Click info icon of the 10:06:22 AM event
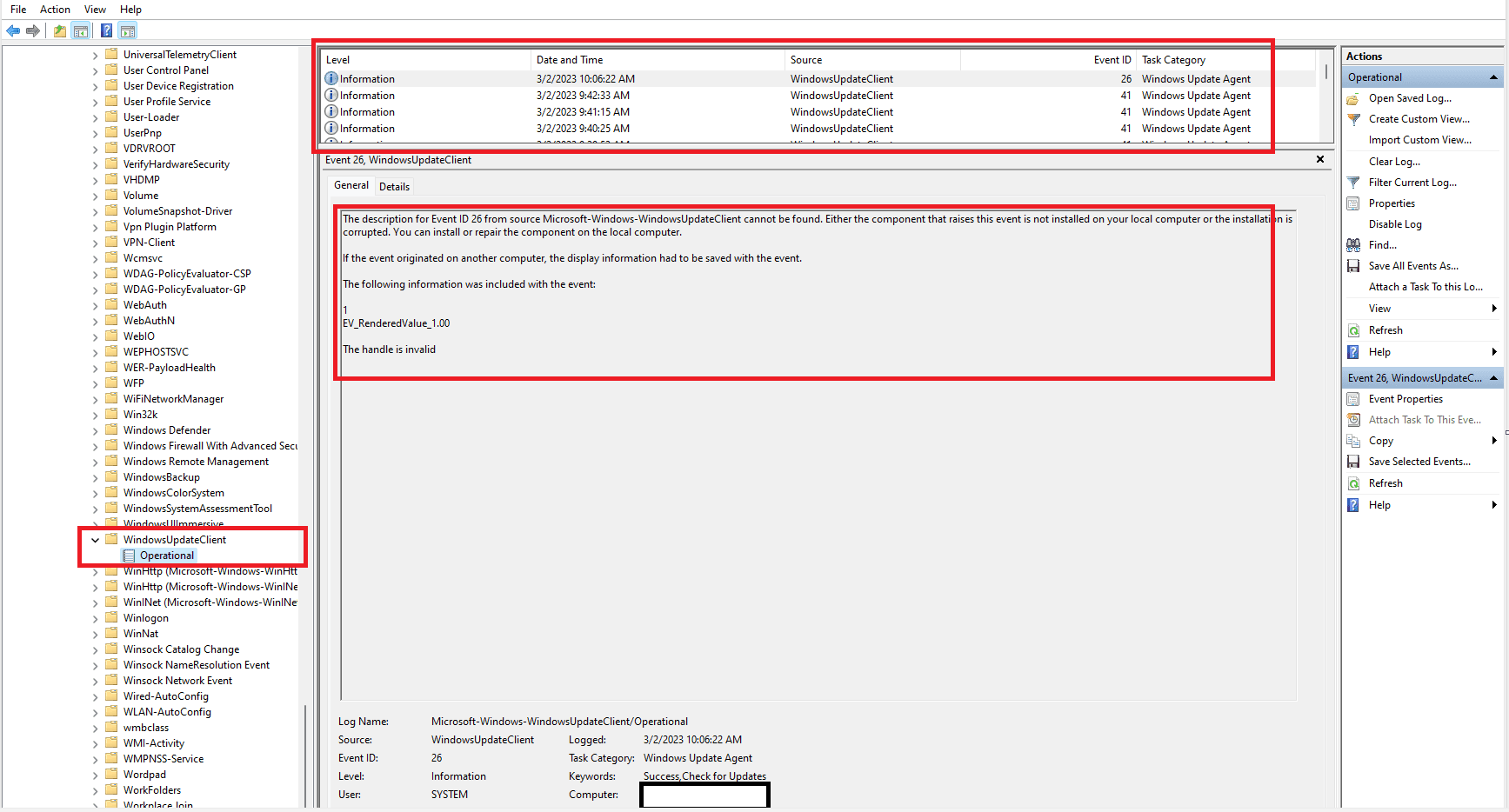The image size is (1509, 812). [331, 78]
